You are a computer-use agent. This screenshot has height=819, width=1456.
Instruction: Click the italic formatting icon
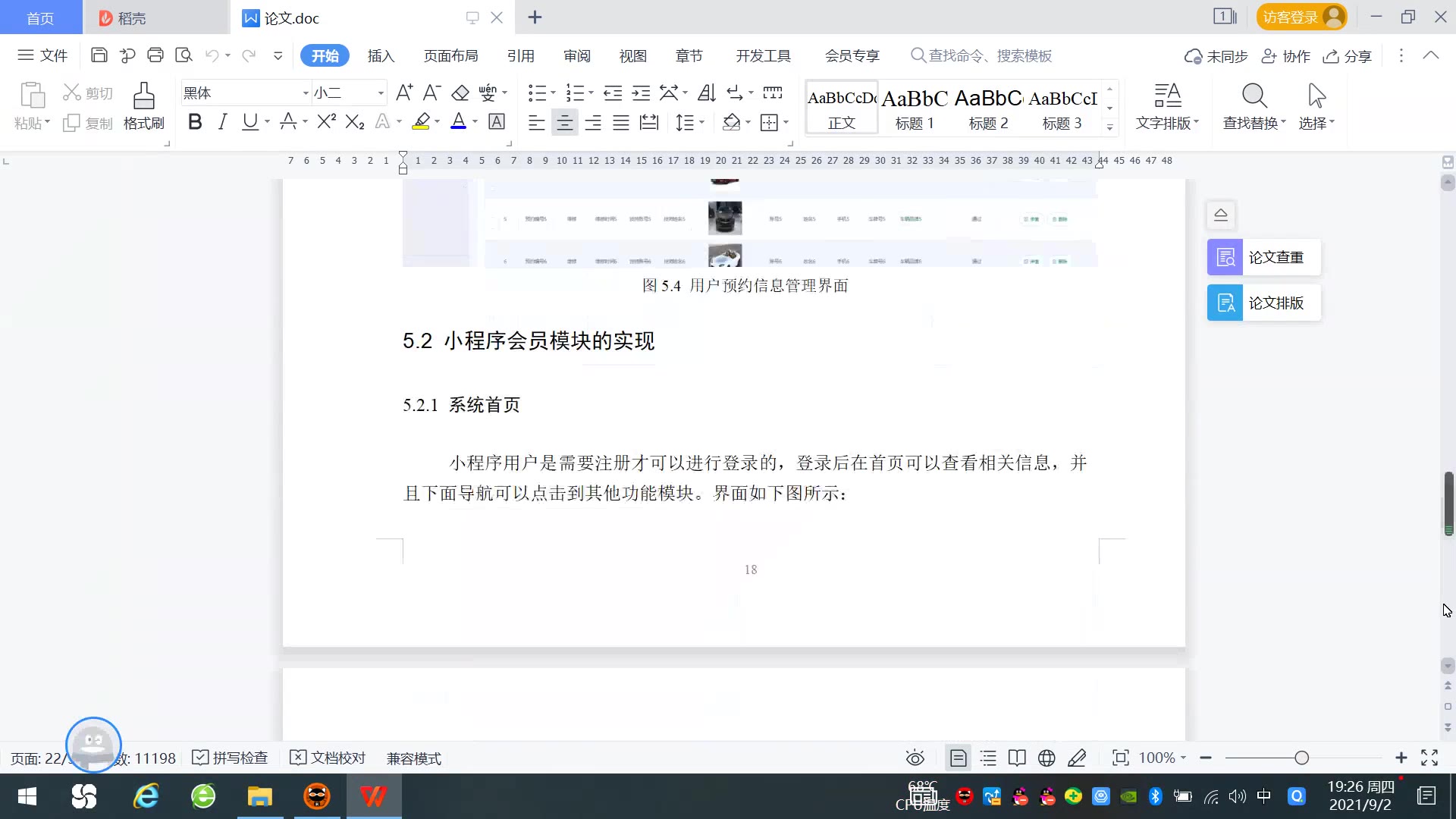tap(222, 122)
